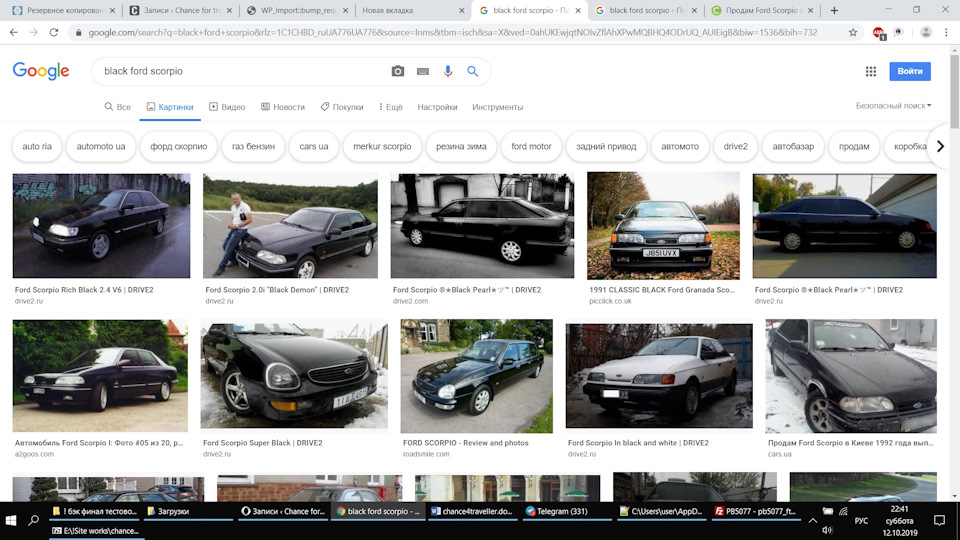Click the taskbar search magnifier

coord(34,520)
